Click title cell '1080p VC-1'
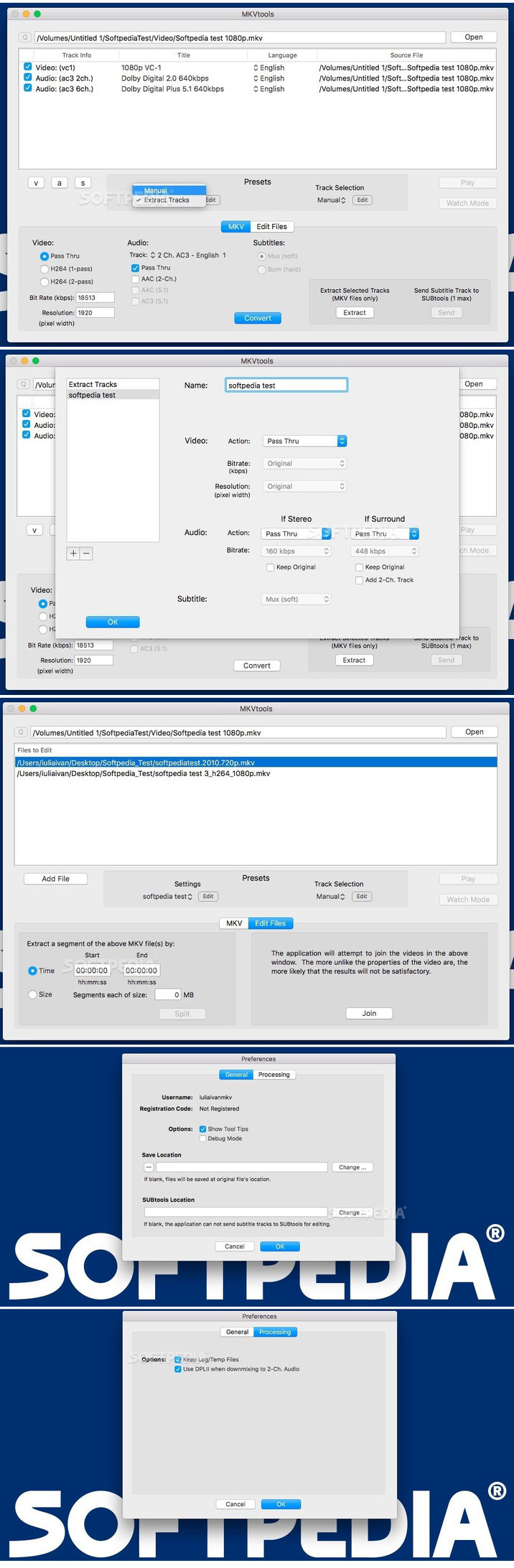The width and height of the screenshot is (514, 1568). point(141,67)
